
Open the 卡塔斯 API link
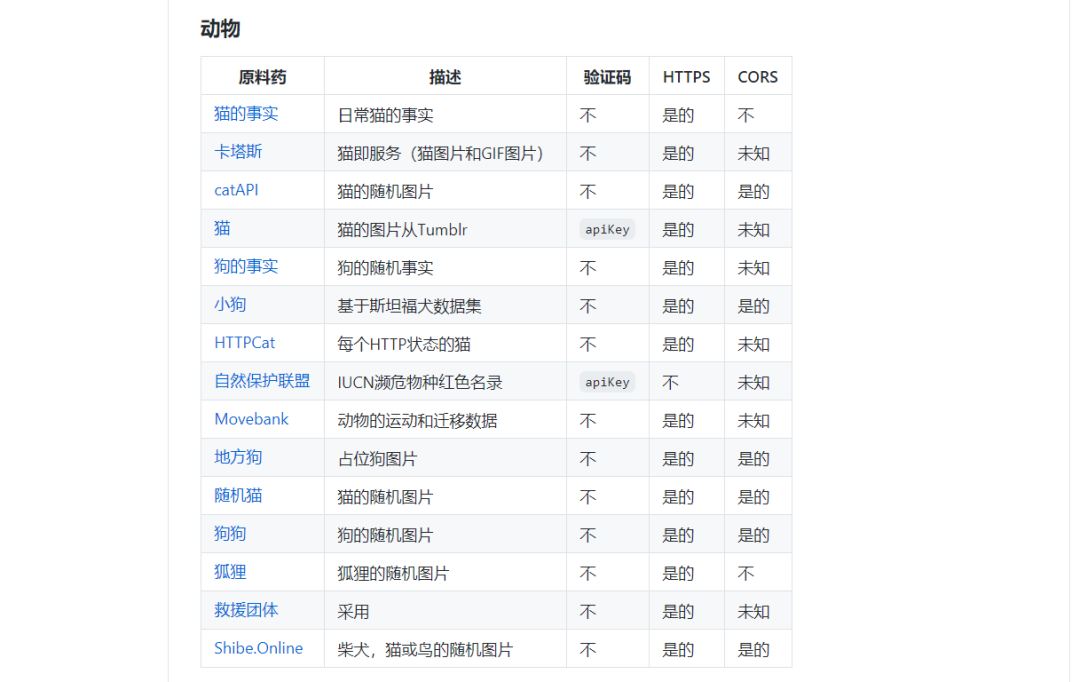(238, 152)
